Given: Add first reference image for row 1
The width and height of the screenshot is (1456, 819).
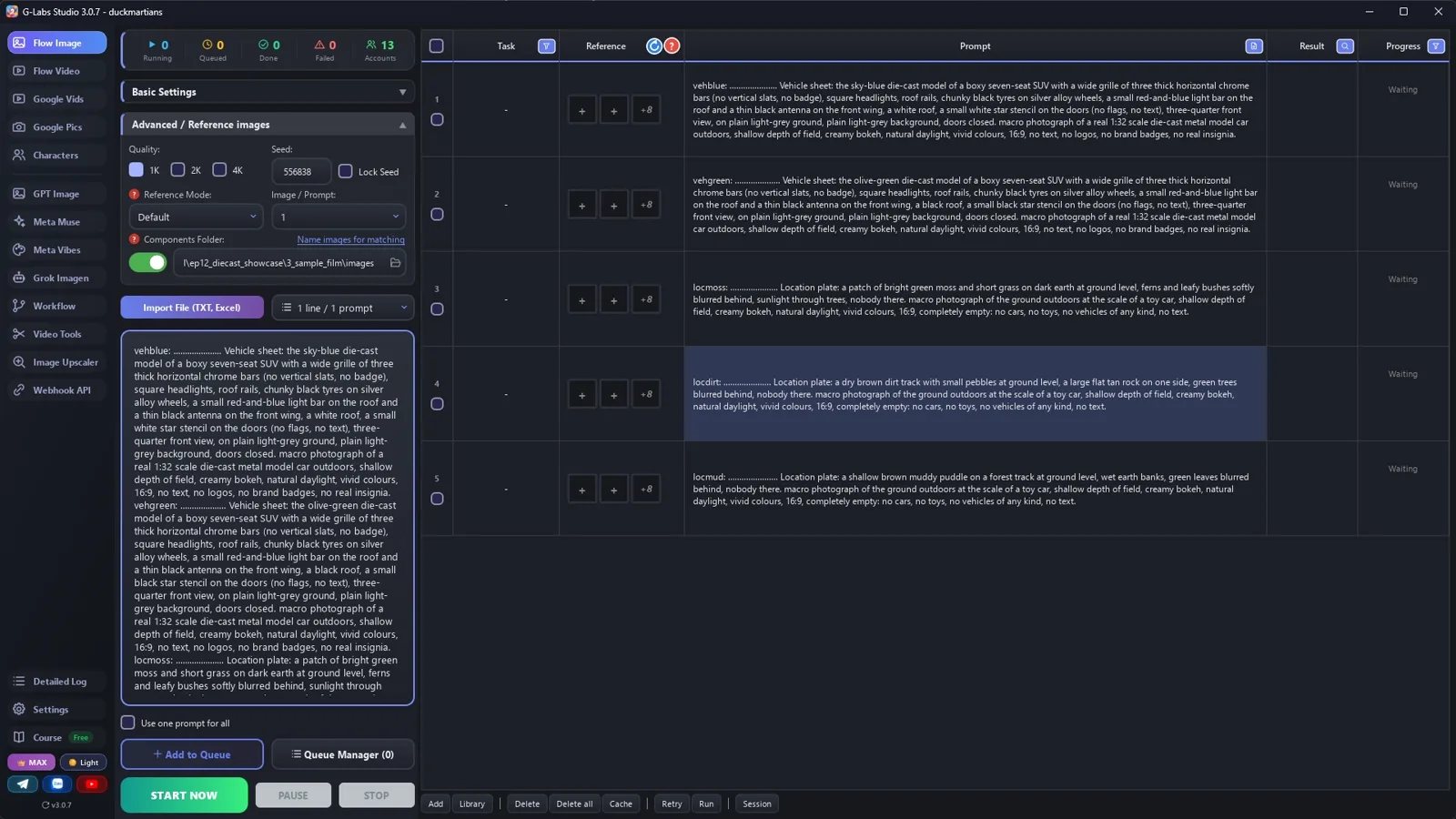Looking at the screenshot, I should tap(582, 111).
